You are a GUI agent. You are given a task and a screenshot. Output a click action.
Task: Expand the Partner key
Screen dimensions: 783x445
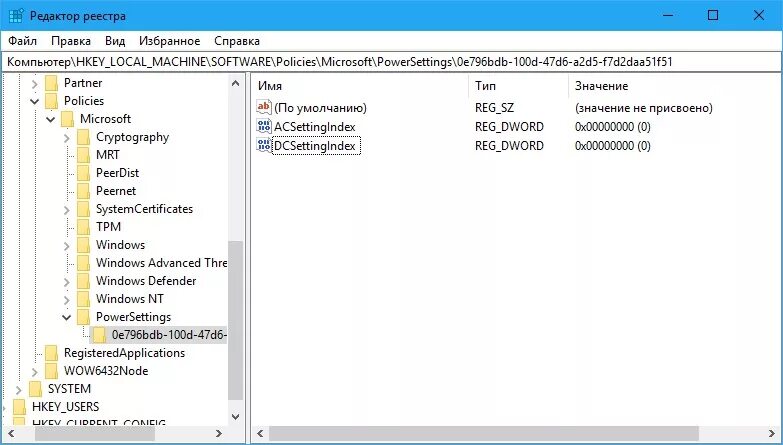34,83
